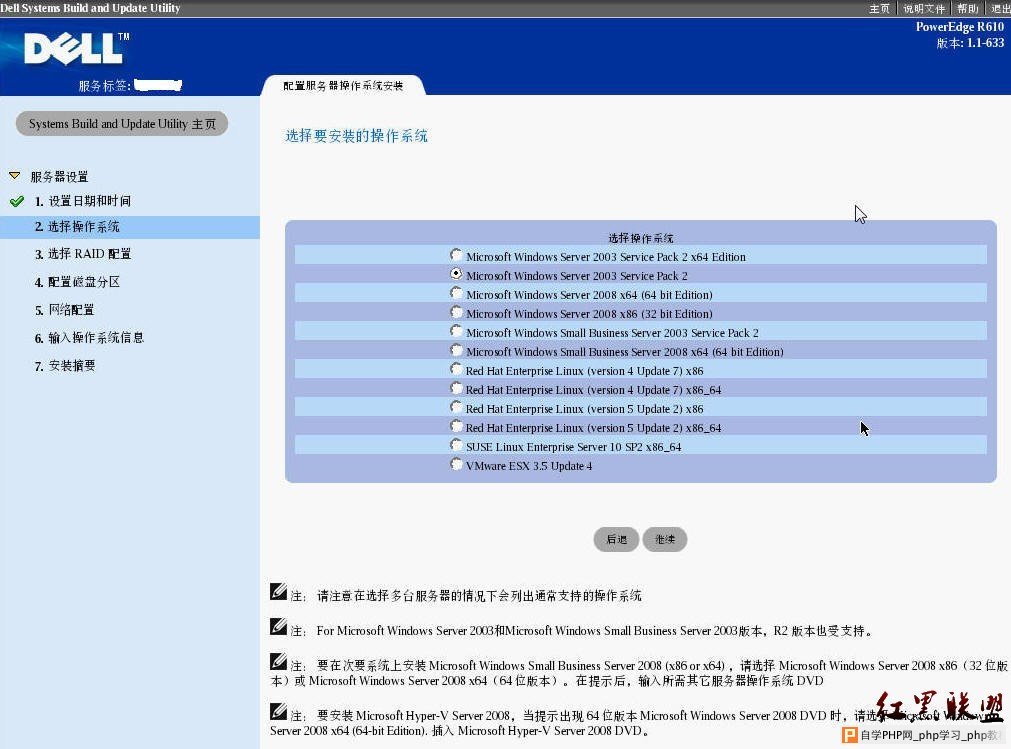Click 退出 in the top bar
The height and width of the screenshot is (749, 1011).
point(1000,8)
